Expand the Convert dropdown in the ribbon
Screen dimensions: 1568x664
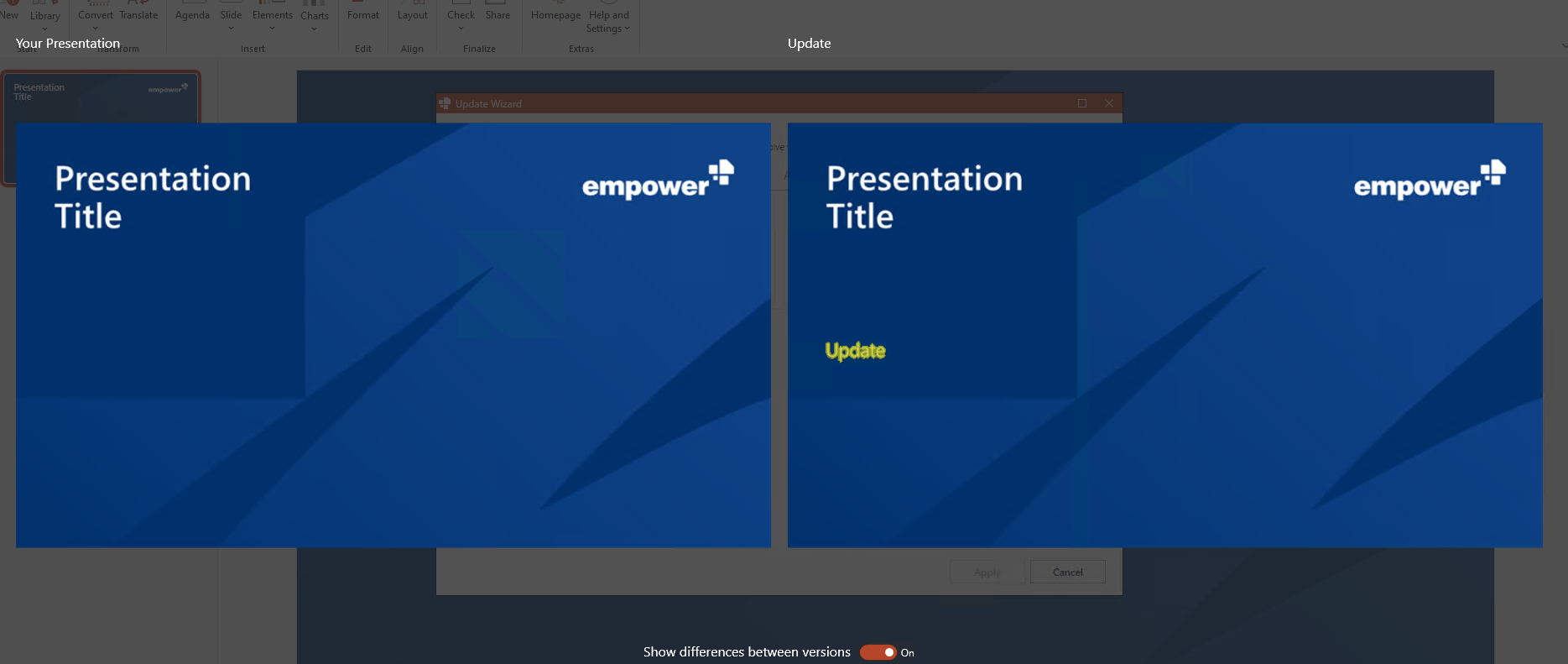click(95, 18)
